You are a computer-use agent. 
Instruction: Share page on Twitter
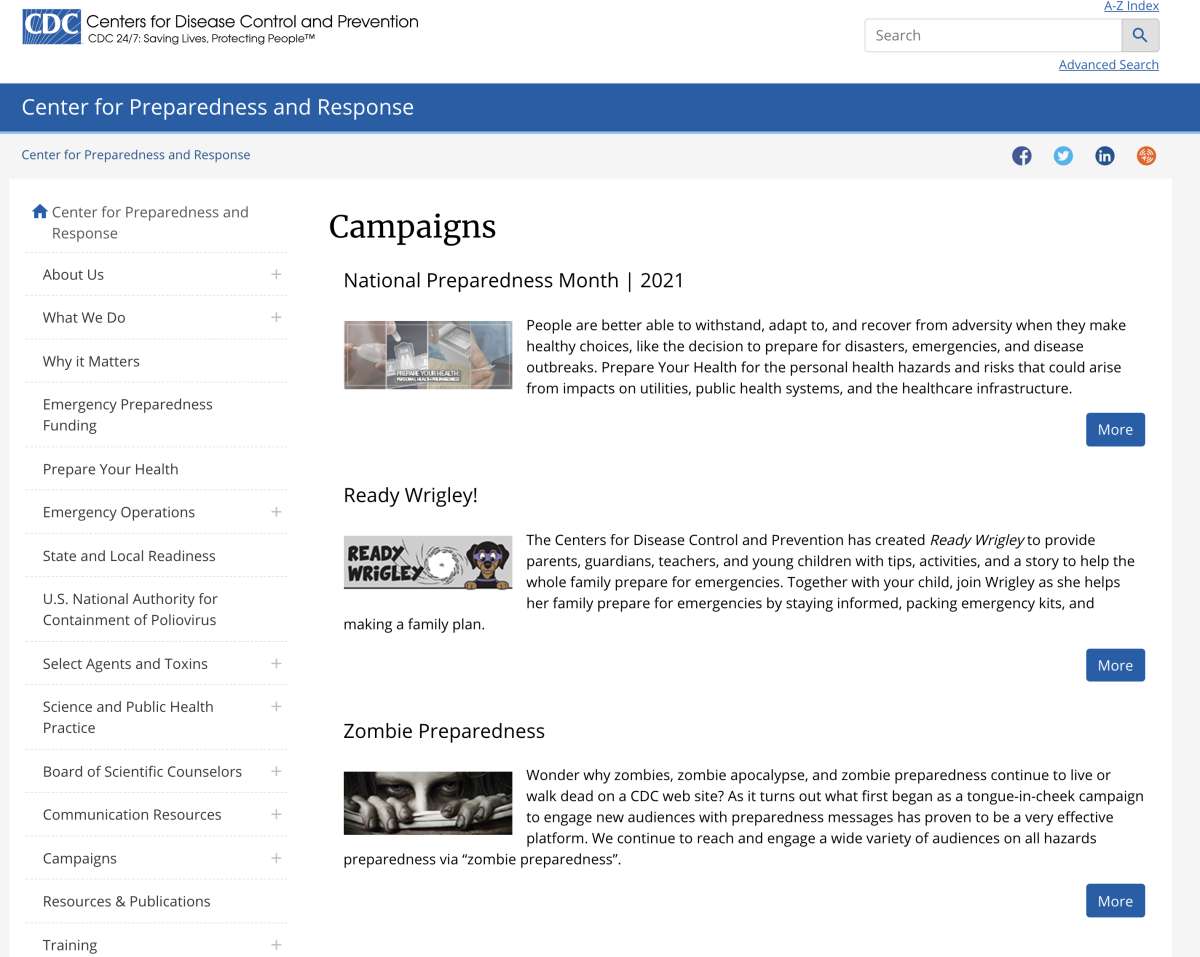point(1063,156)
